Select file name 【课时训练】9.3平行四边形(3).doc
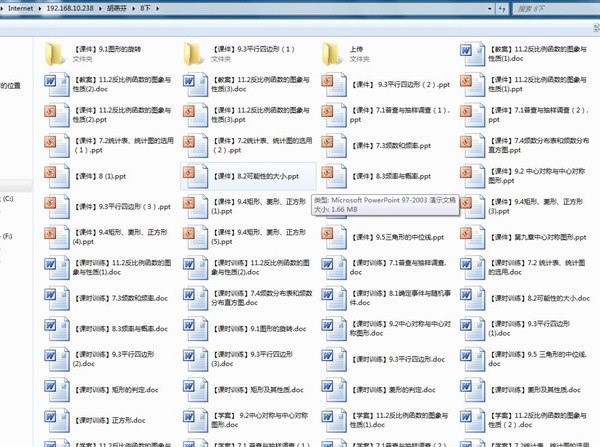 [252, 359]
